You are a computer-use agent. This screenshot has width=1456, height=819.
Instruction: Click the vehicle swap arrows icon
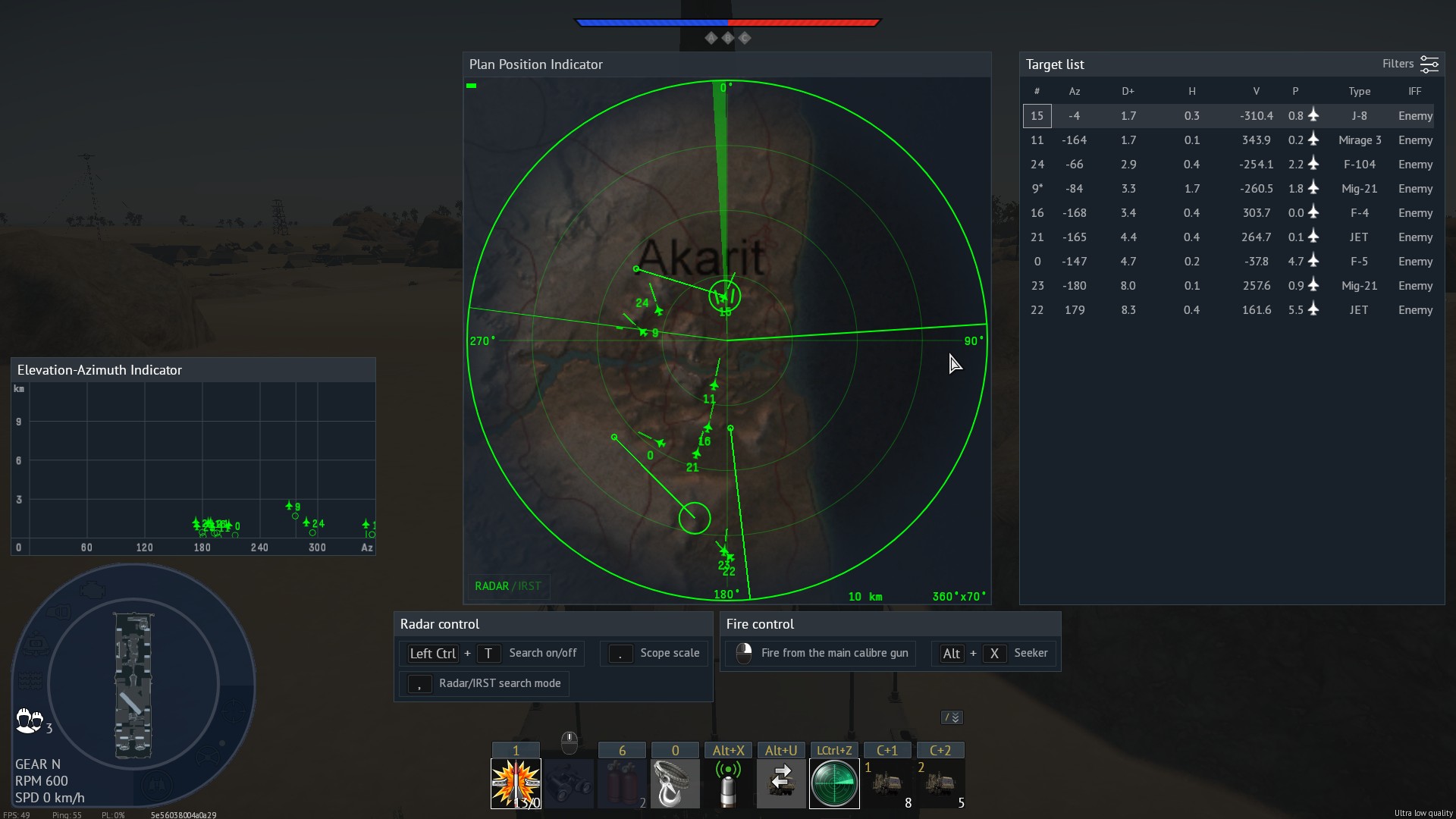click(x=781, y=783)
